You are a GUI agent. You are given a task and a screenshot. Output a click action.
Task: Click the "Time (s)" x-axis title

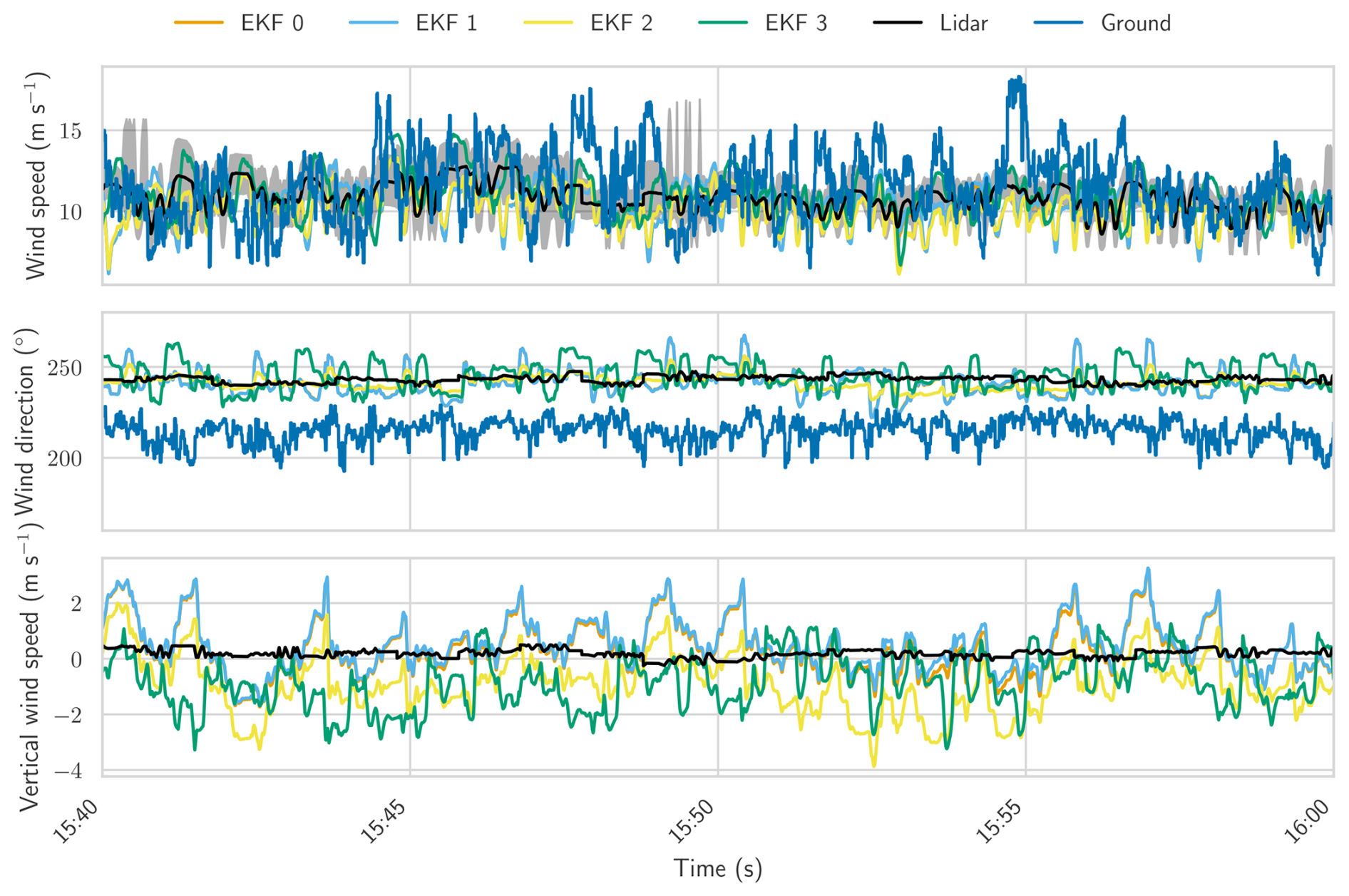coord(717,869)
